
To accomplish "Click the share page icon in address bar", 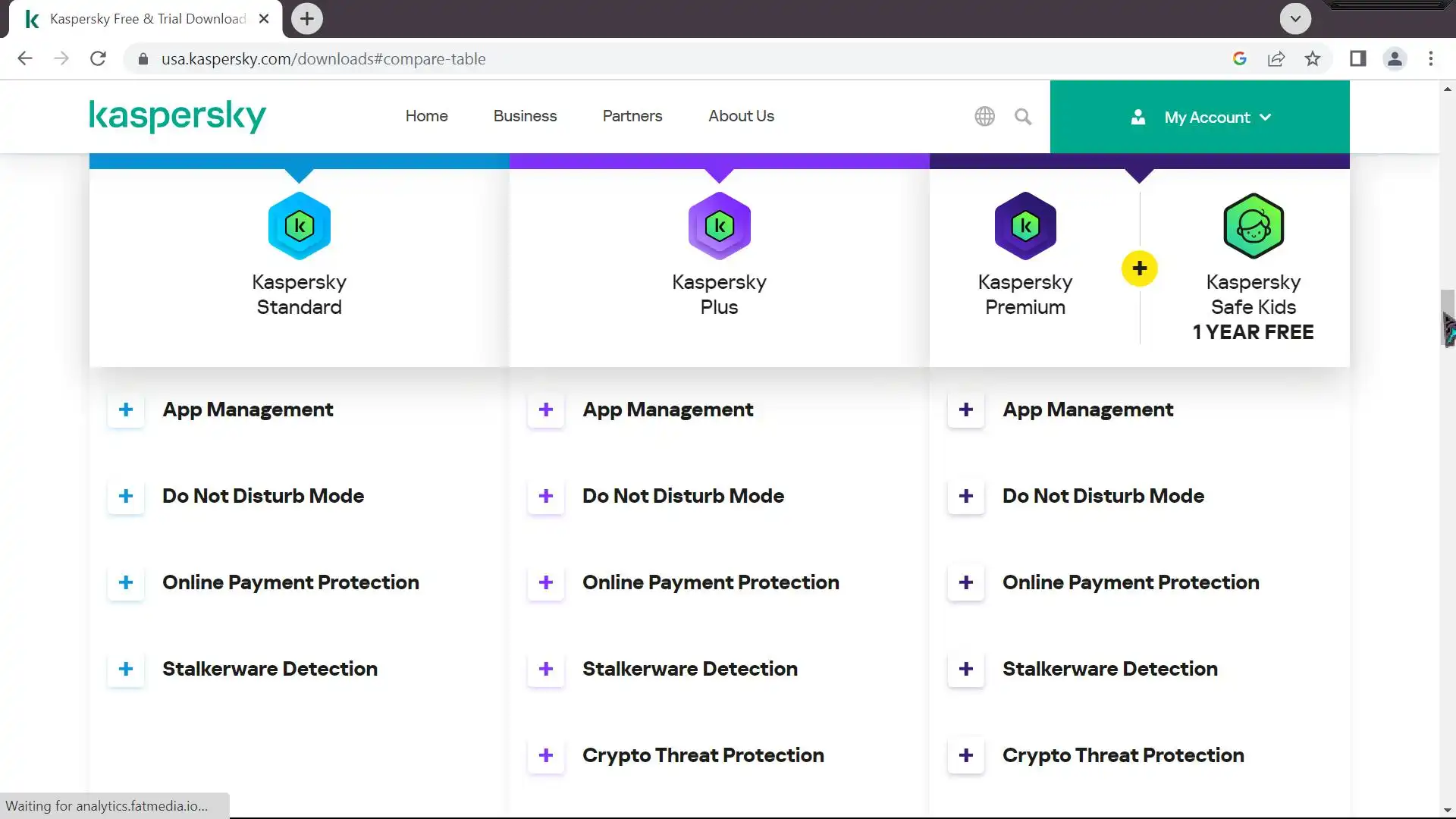I will 1276,59.
